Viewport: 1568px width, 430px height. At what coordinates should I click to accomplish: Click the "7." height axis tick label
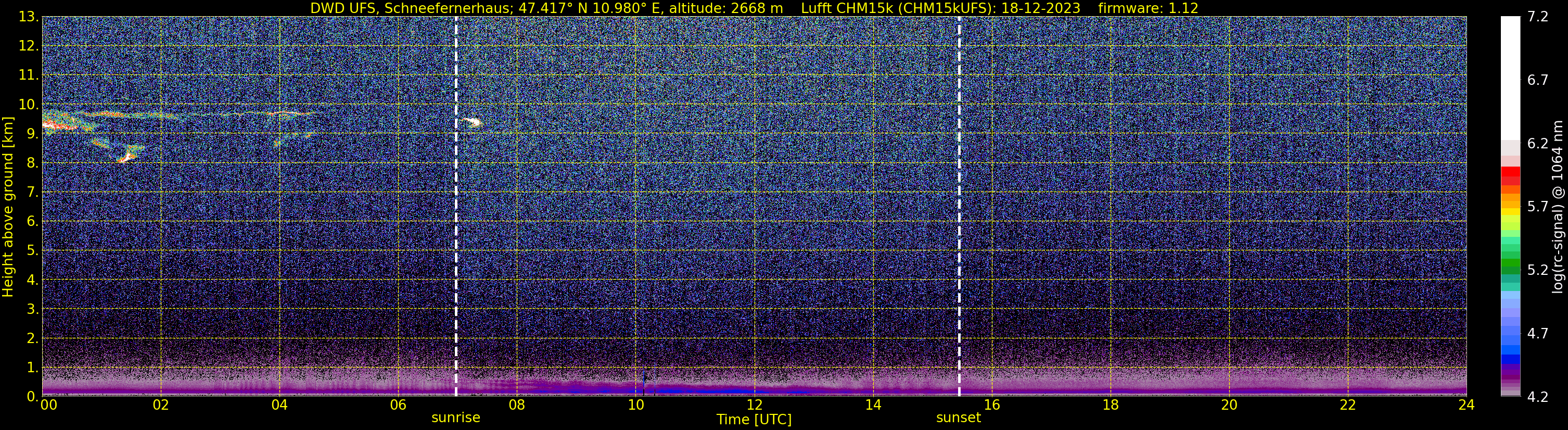point(32,193)
